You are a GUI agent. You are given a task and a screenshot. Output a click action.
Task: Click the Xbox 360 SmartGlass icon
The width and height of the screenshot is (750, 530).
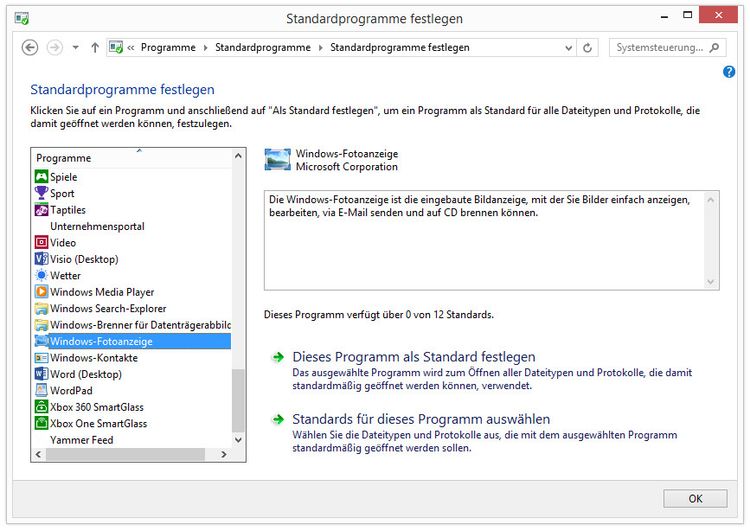point(42,407)
